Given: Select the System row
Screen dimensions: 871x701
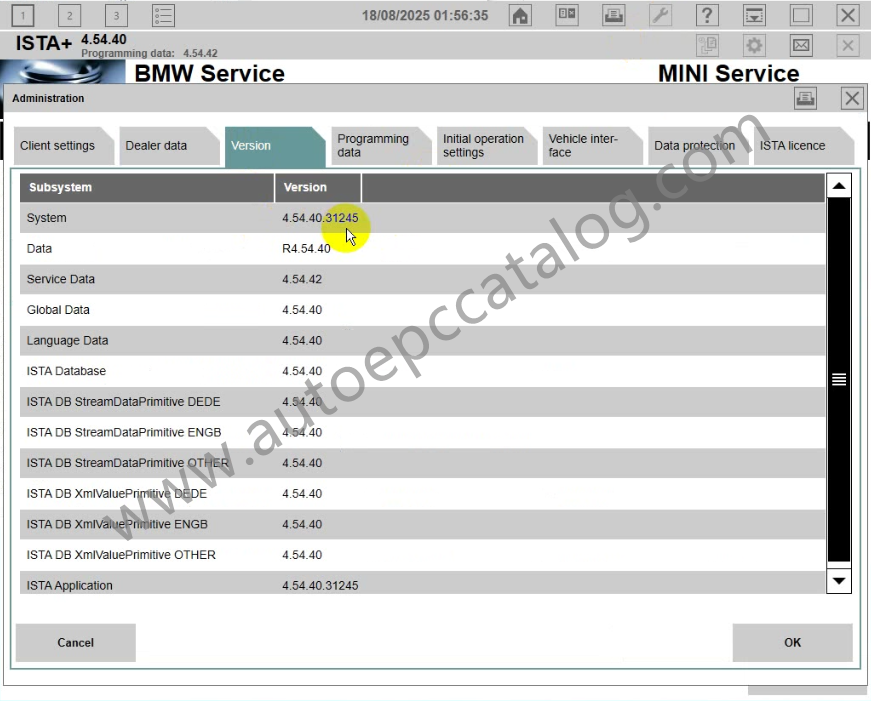Looking at the screenshot, I should pyautogui.click(x=422, y=218).
